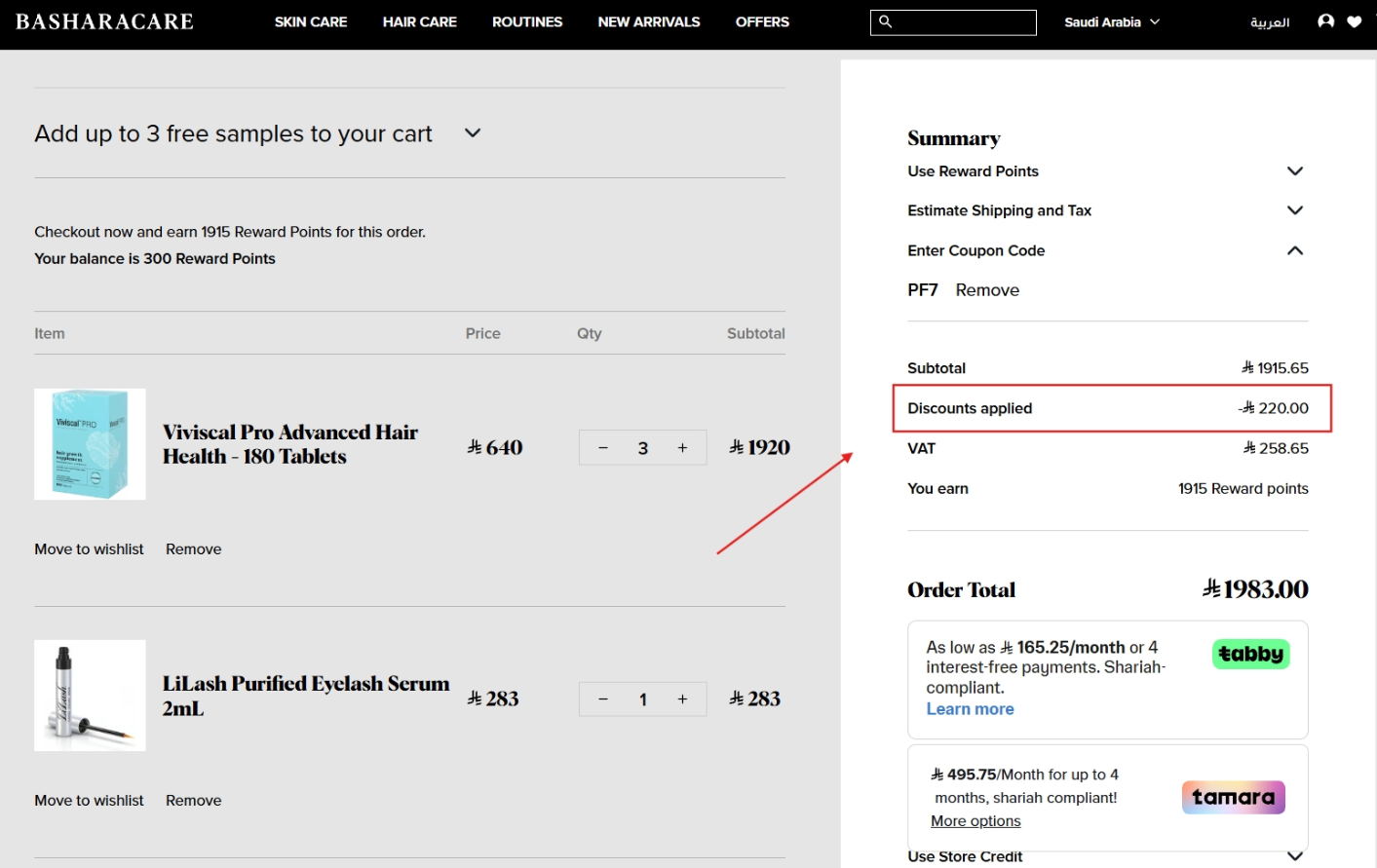This screenshot has width=1377, height=868.
Task: Remove the PF7 coupon code
Action: pyautogui.click(x=987, y=290)
